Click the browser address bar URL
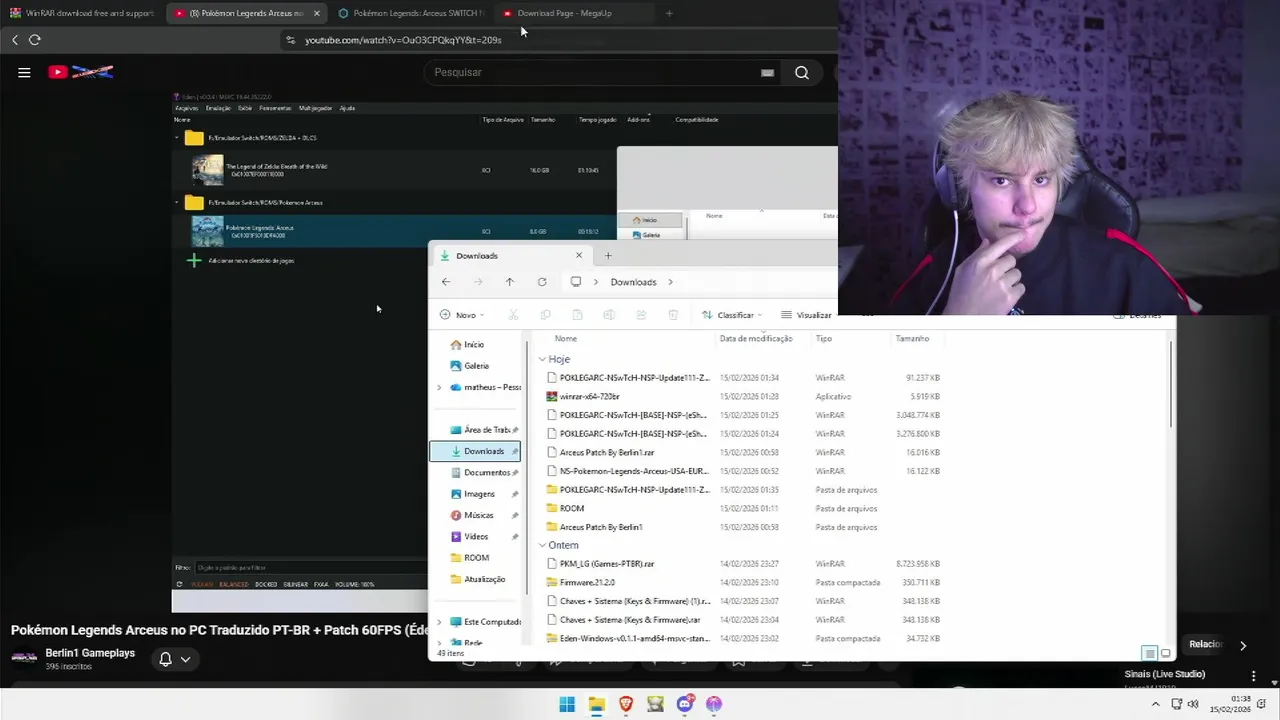1280x720 pixels. pos(403,40)
